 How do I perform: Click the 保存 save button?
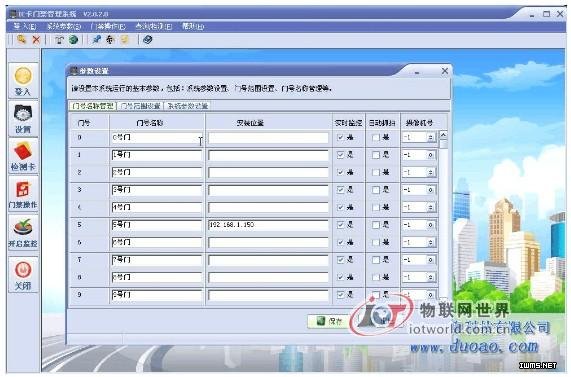point(329,321)
